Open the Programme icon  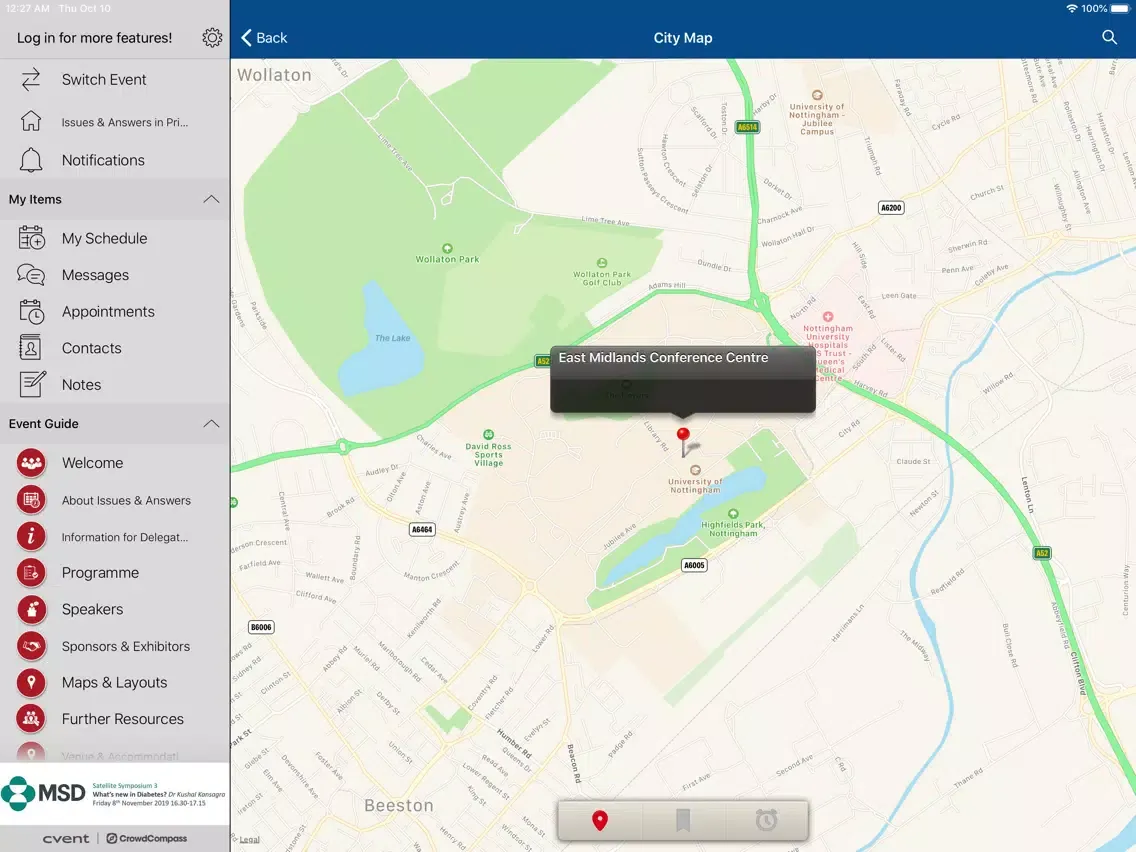click(x=31, y=573)
